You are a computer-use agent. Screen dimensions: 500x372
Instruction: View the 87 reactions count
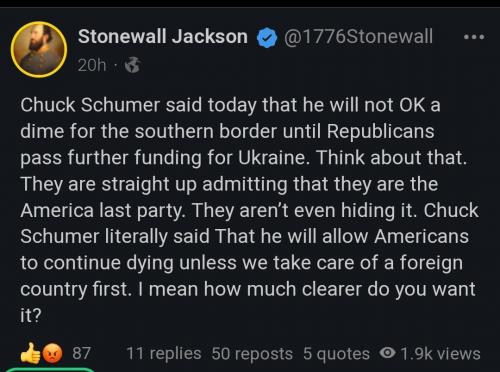pos(81,353)
